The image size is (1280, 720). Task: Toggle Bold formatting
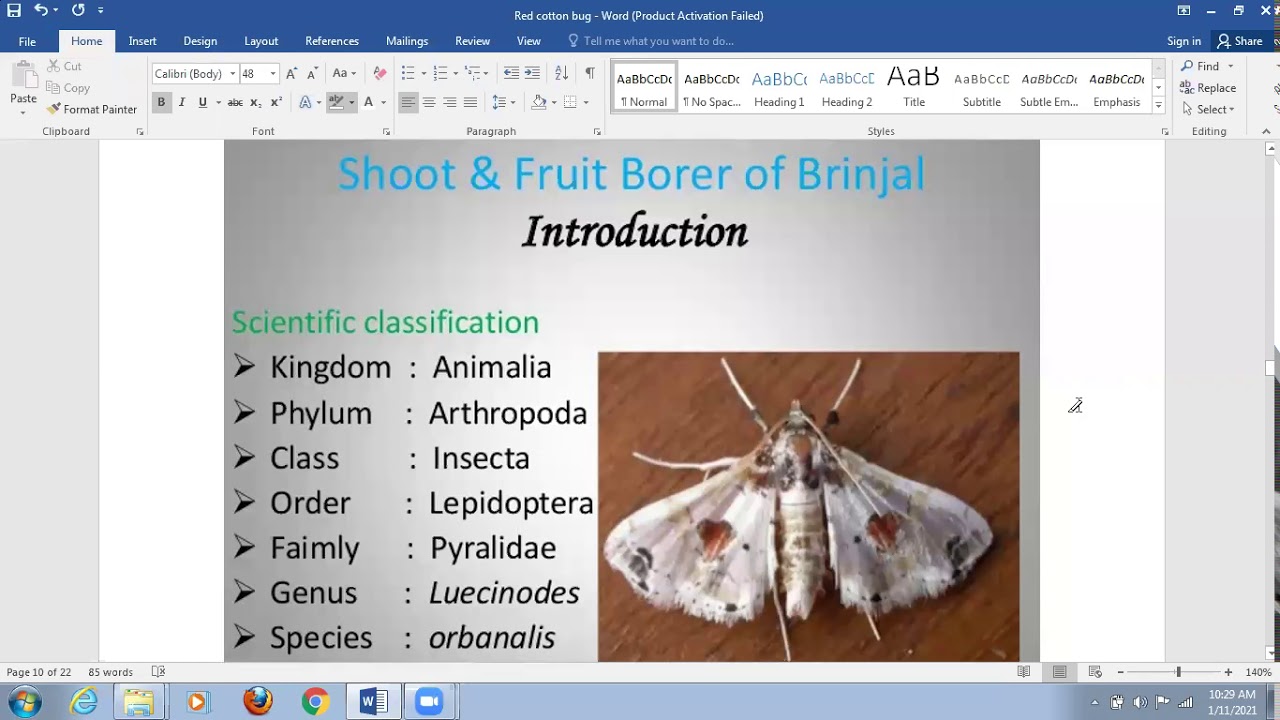pyautogui.click(x=161, y=102)
